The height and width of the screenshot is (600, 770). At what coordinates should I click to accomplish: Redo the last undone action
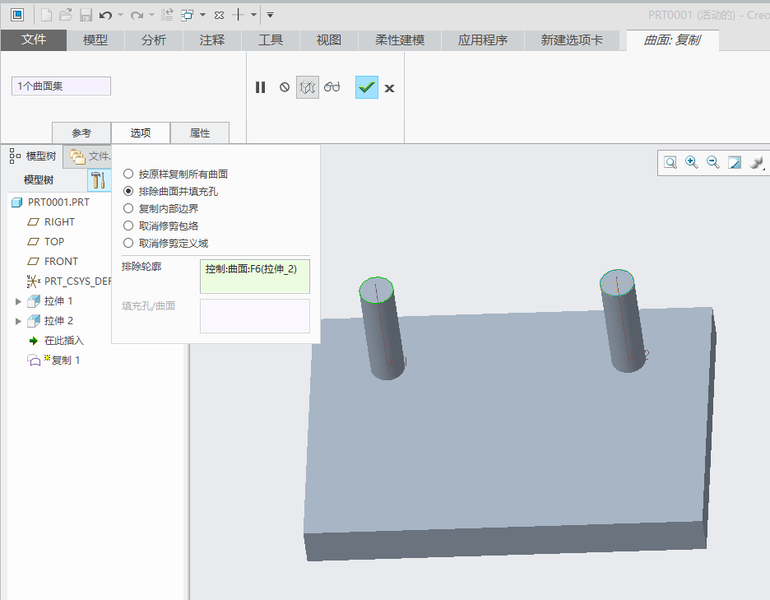pos(137,15)
